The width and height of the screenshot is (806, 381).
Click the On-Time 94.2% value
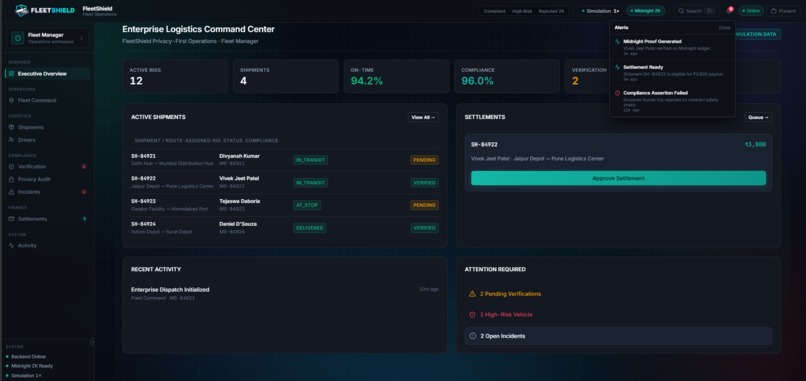[367, 81]
